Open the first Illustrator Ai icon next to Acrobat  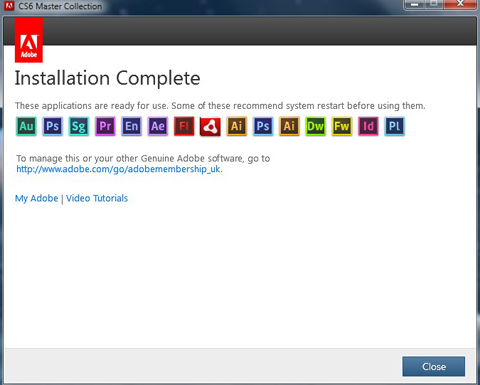pos(237,126)
